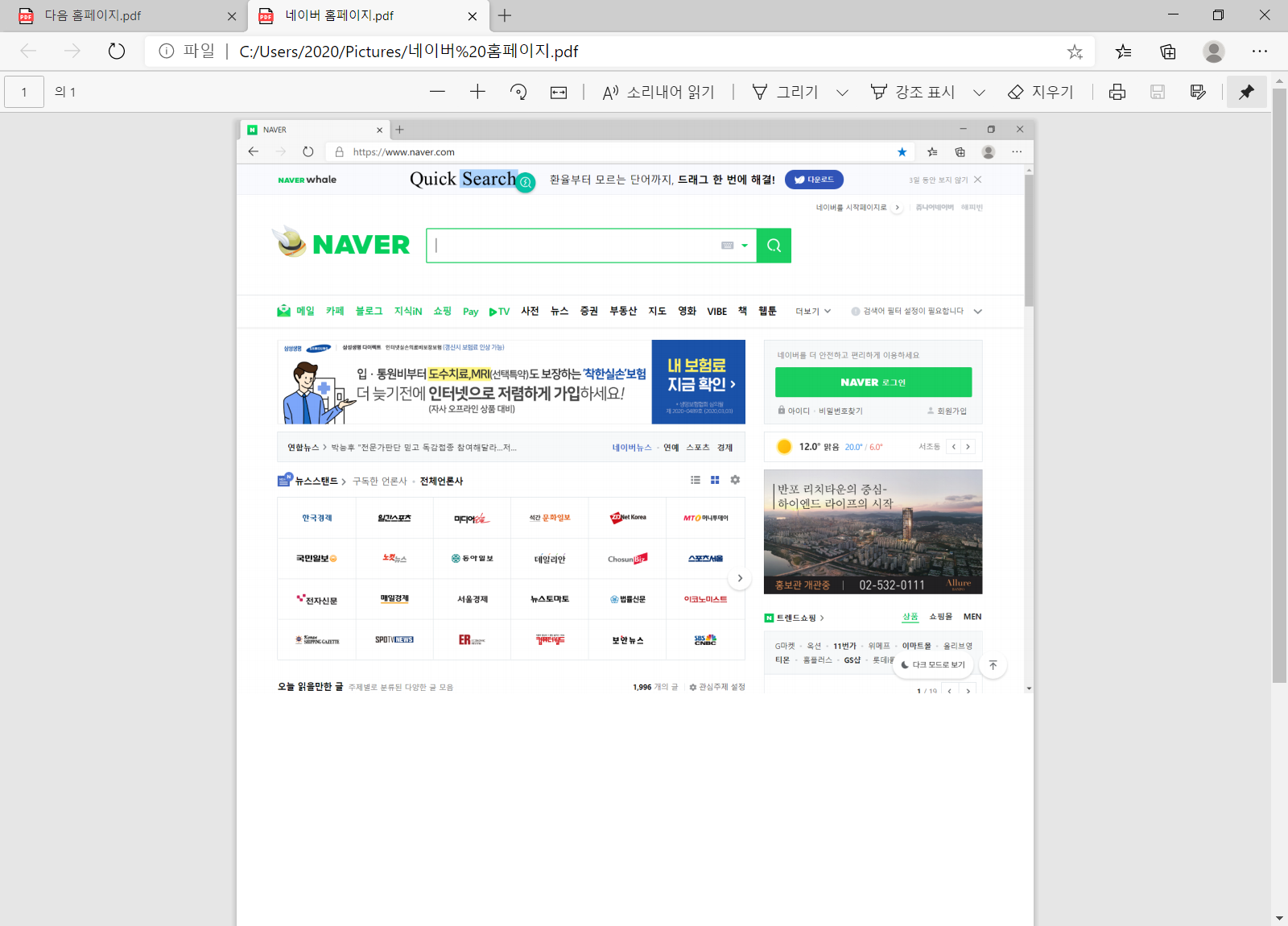
Task: Click the scroll down arrow of PDF viewer
Action: click(1279, 918)
